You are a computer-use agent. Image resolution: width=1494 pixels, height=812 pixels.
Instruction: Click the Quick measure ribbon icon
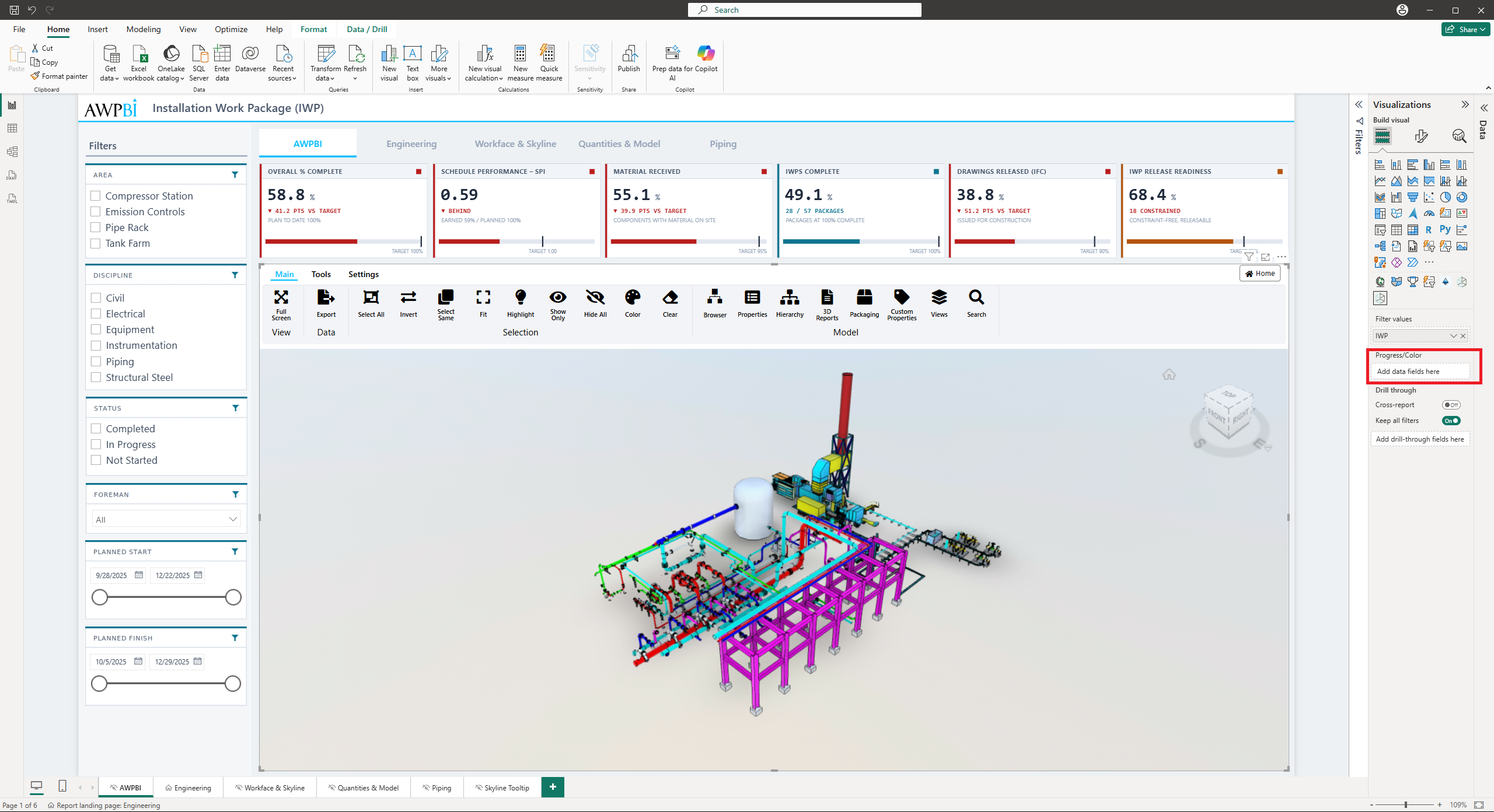coord(549,62)
